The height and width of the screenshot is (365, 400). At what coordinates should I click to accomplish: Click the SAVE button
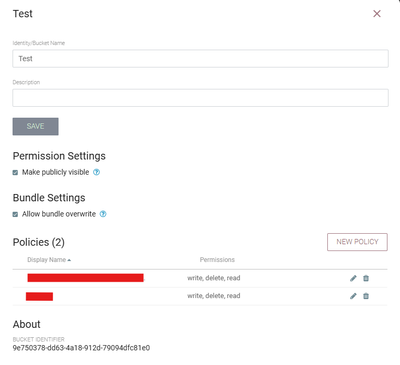tap(35, 126)
